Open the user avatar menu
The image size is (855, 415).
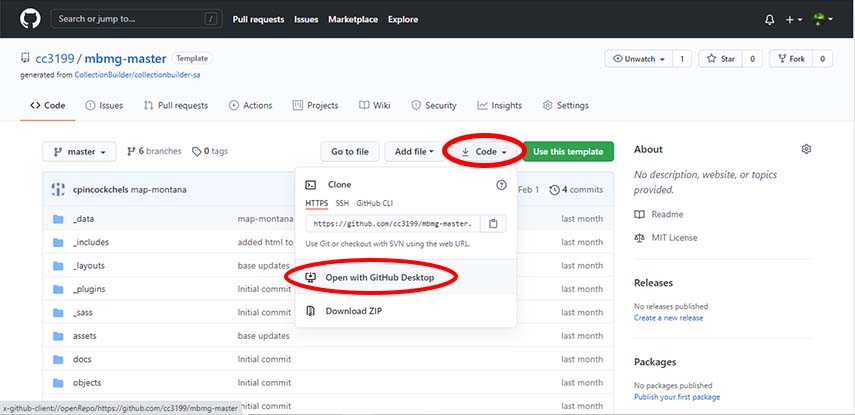pyautogui.click(x=823, y=19)
